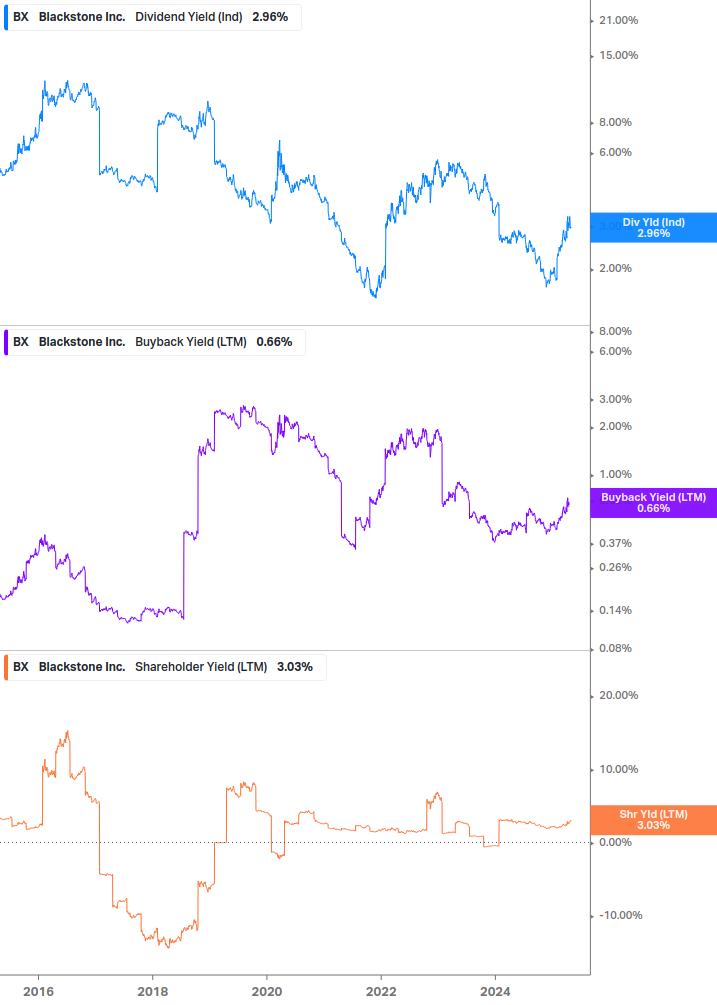Click the 2016 label on the time axis
The height and width of the screenshot is (1005, 717).
pos(38,992)
